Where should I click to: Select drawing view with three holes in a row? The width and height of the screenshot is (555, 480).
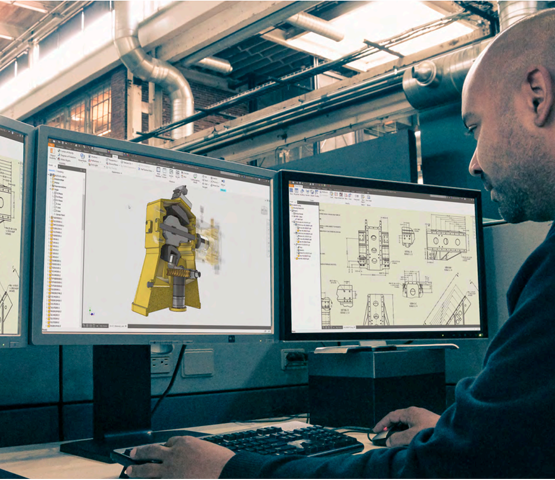tap(447, 241)
